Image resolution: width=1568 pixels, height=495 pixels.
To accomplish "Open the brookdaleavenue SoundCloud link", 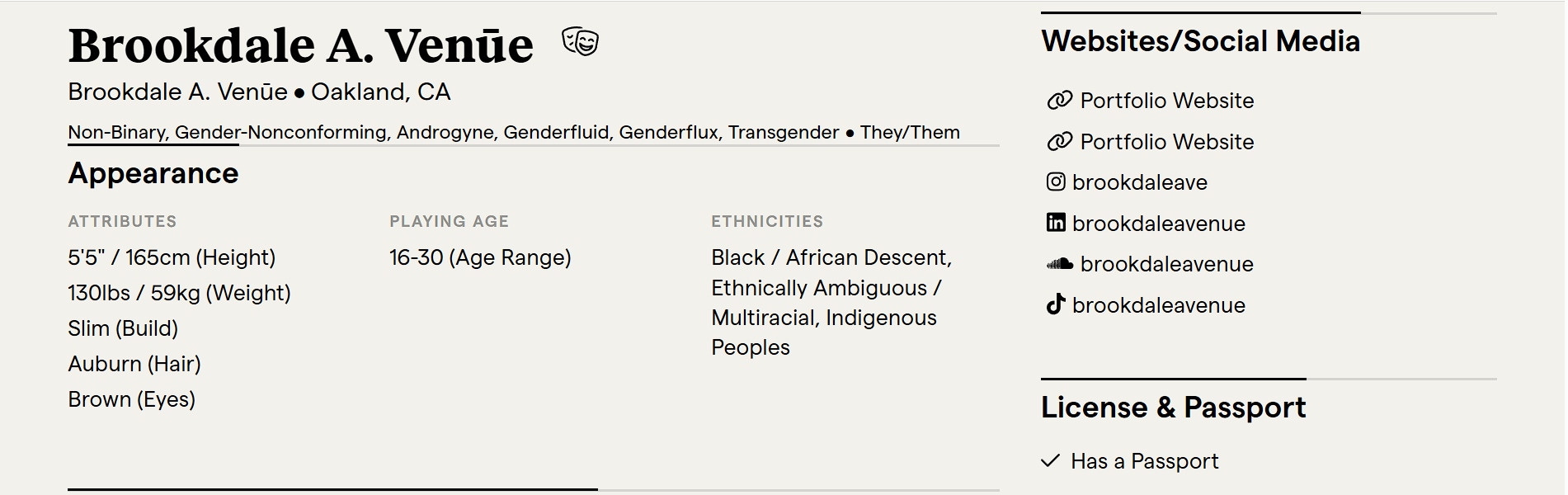I will click(x=1166, y=264).
